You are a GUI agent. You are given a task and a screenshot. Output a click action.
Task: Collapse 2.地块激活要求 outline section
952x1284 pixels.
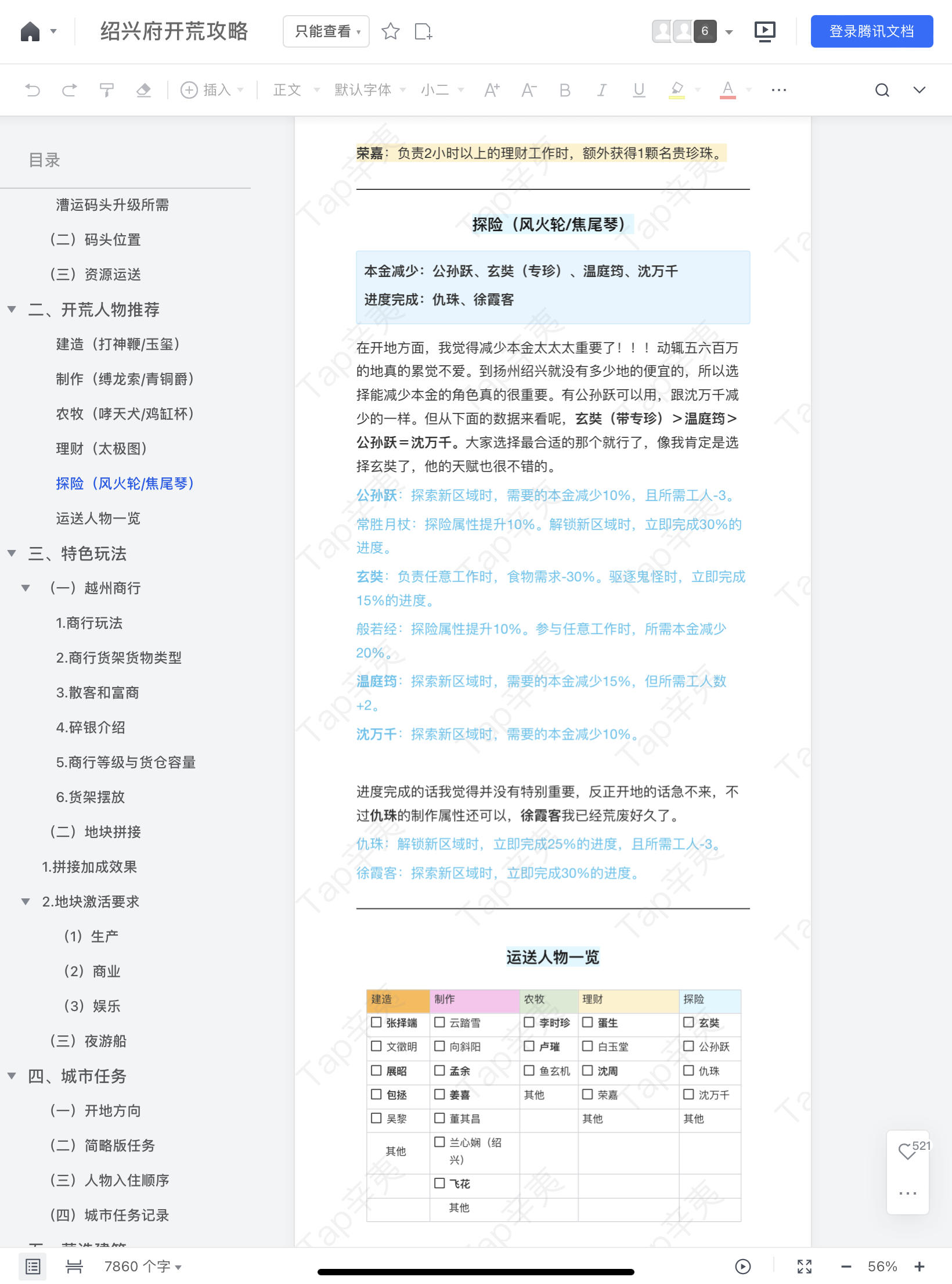pos(26,902)
